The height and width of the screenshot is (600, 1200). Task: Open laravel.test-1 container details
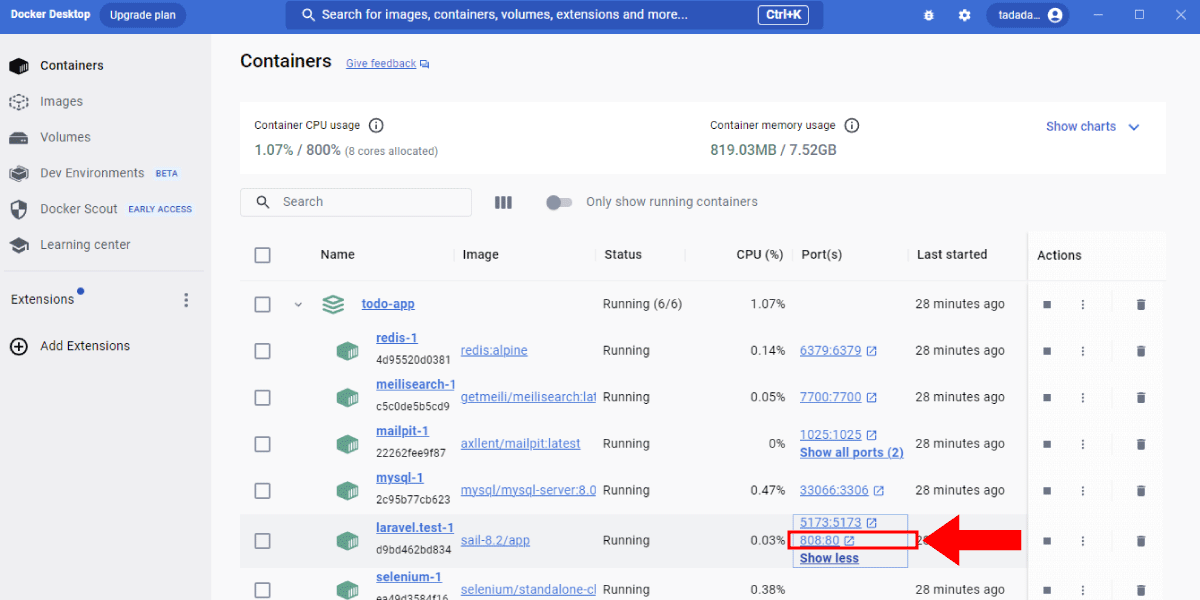click(x=415, y=528)
